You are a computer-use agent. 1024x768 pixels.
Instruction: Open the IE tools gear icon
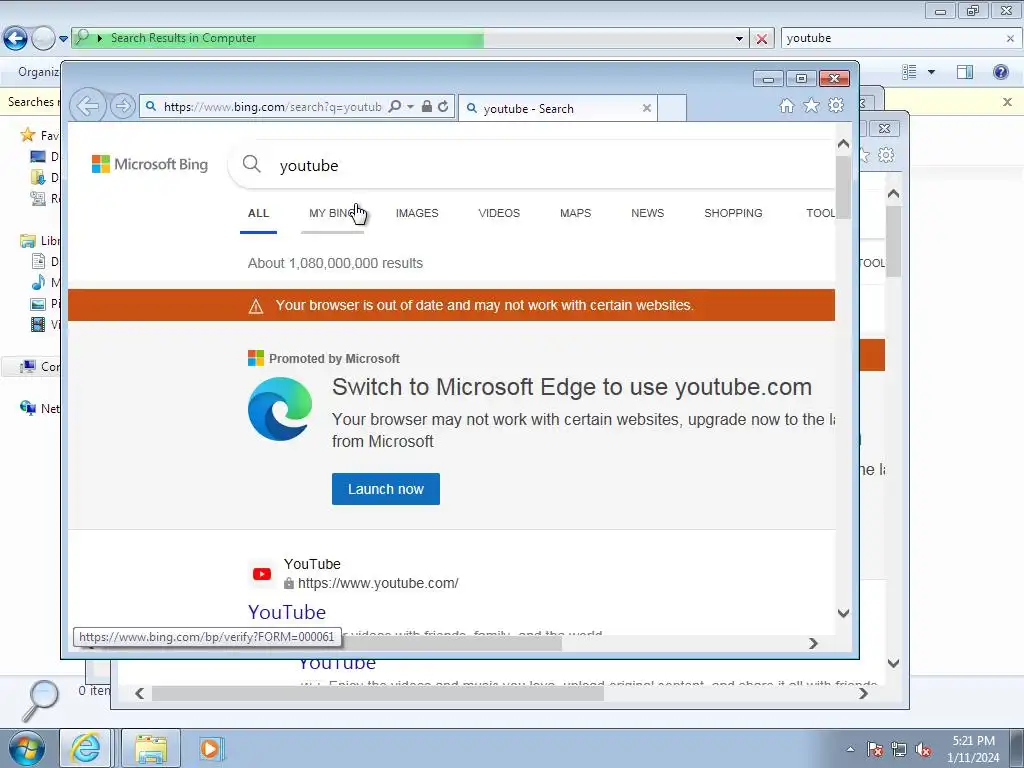[x=836, y=106]
